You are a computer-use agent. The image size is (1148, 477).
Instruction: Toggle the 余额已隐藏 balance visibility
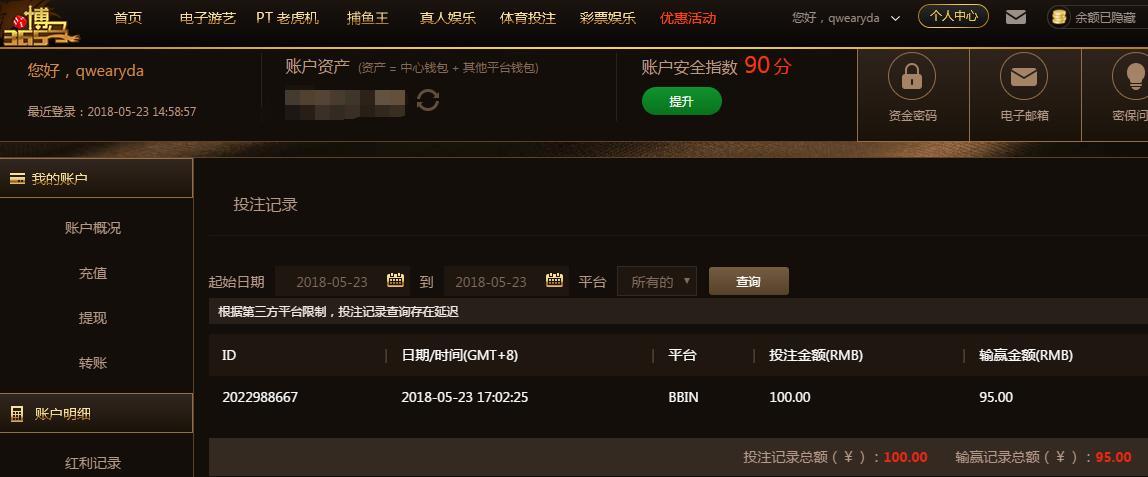click(1097, 18)
